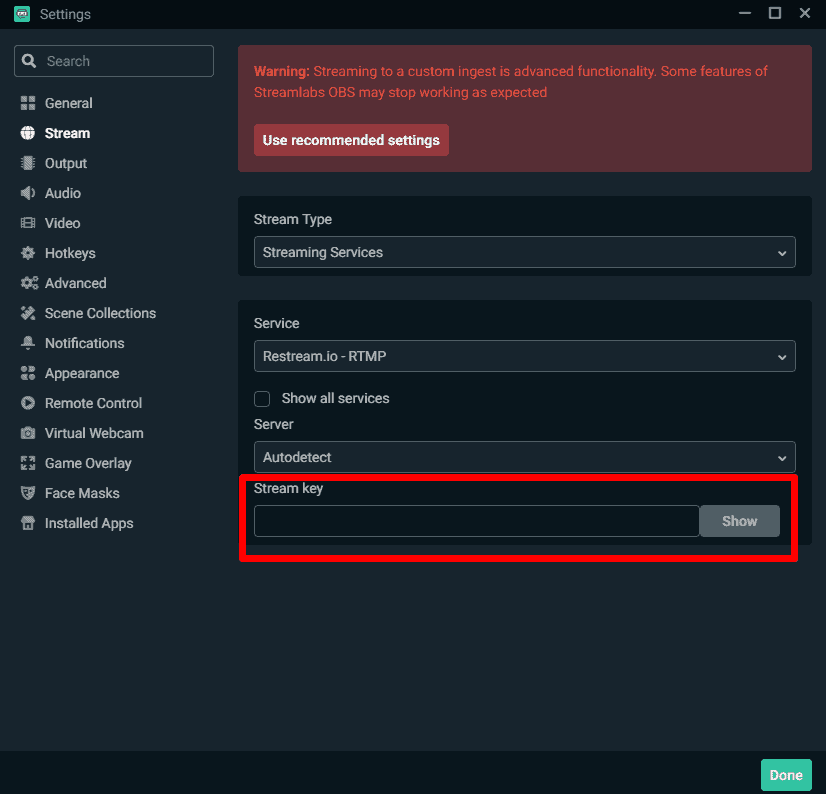Click the Game Overlay expand icon

pos(28,464)
